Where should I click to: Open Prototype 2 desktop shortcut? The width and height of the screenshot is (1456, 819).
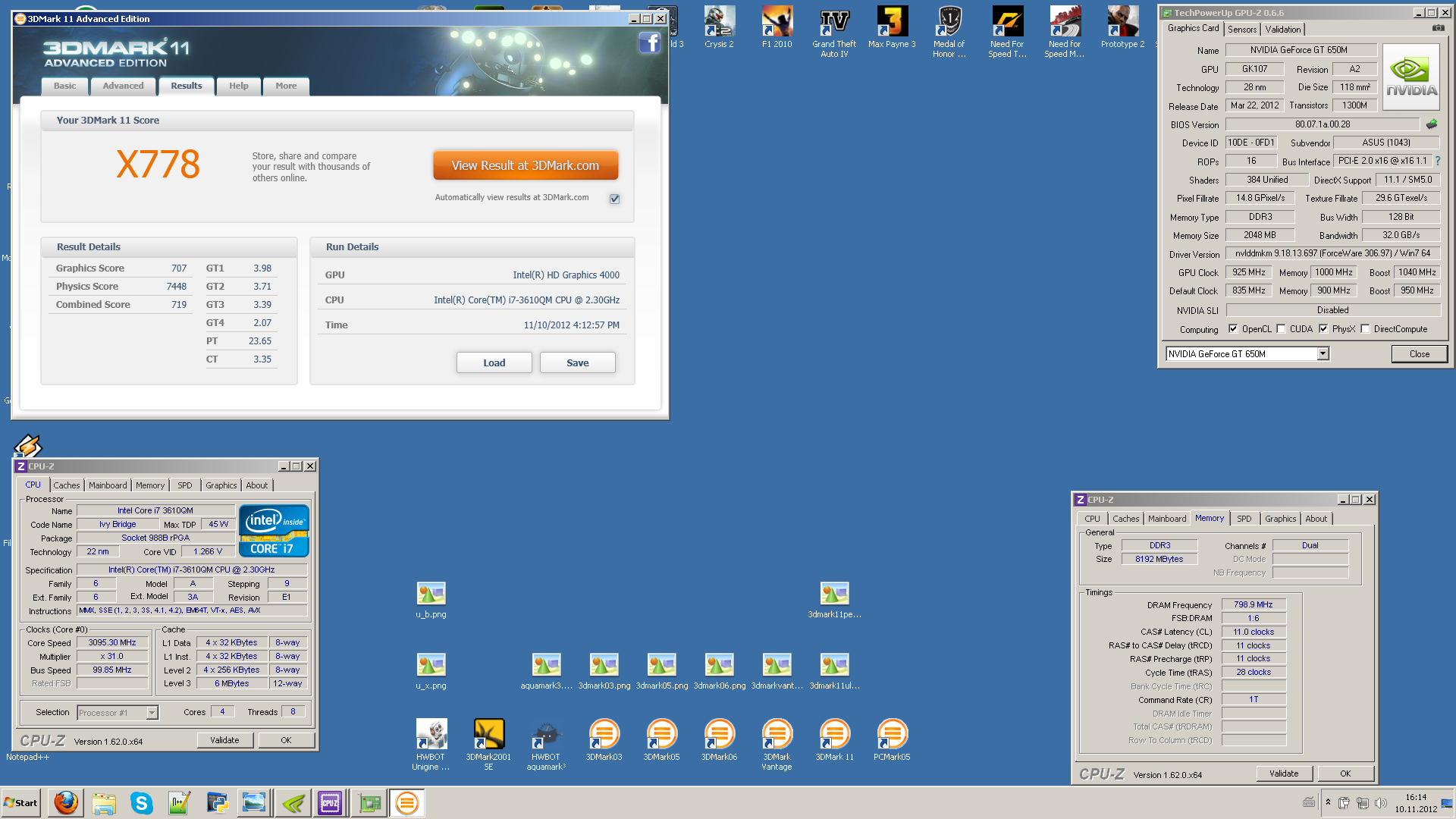[1122, 28]
